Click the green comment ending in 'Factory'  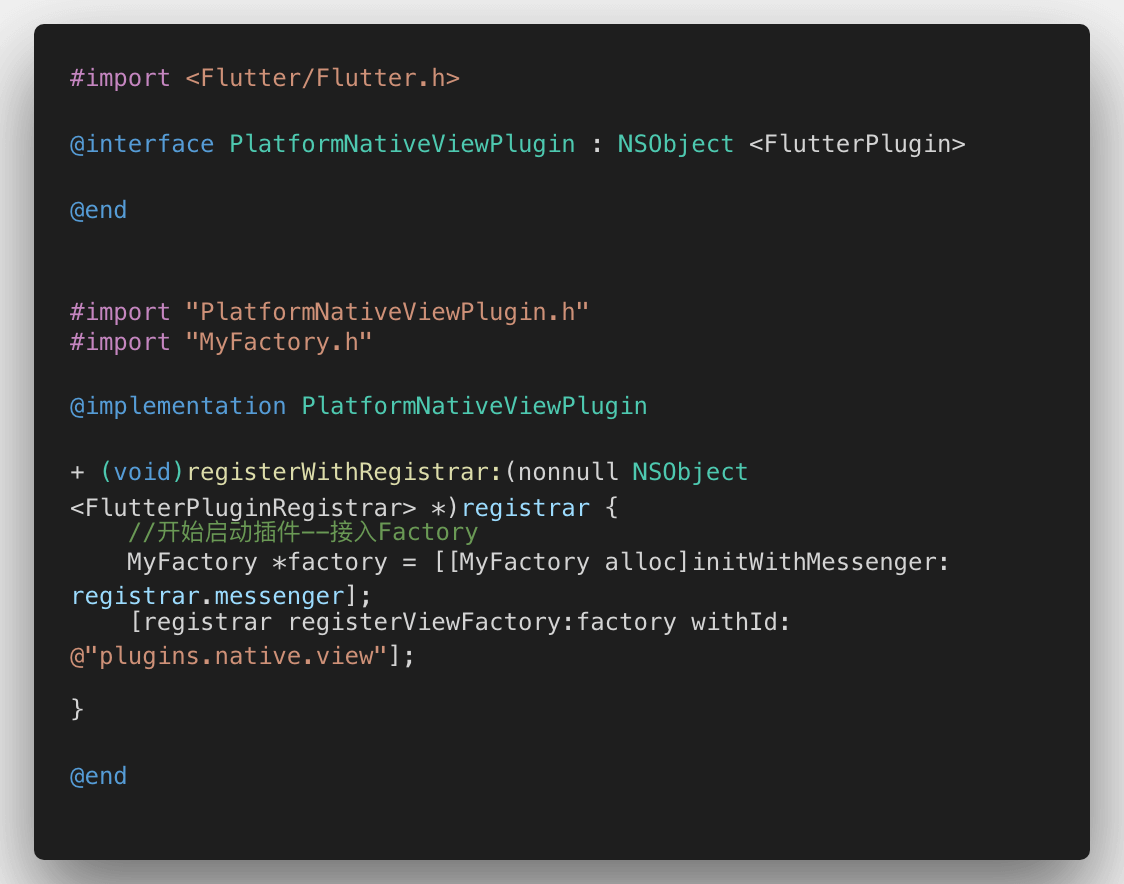click(x=303, y=532)
